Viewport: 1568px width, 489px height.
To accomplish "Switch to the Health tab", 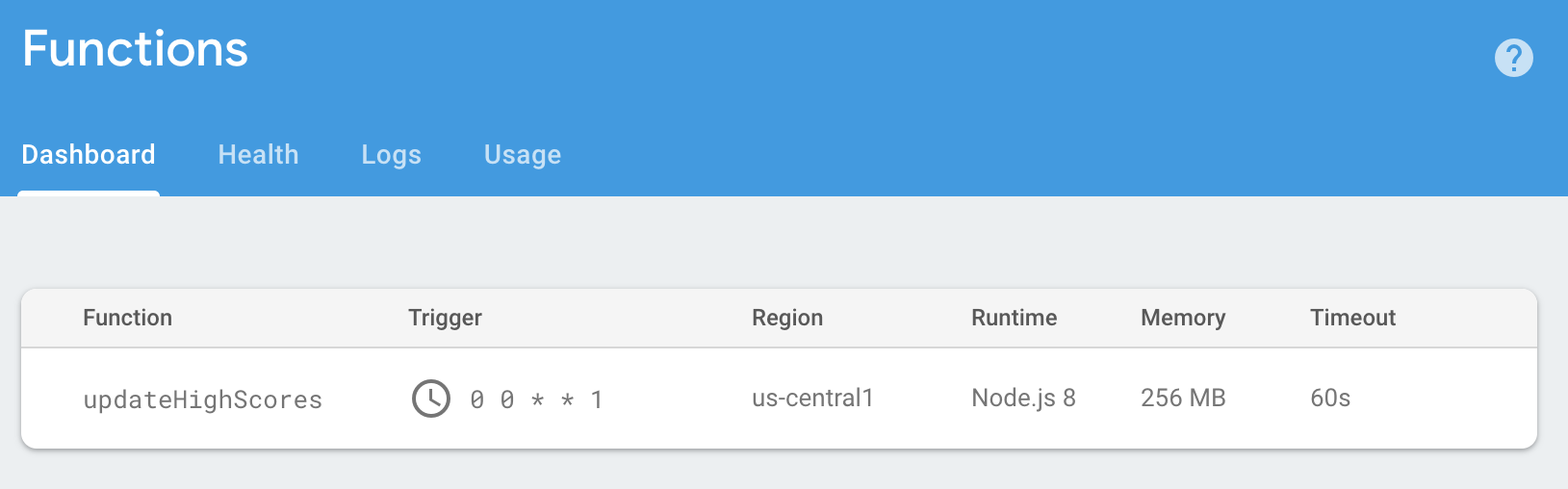I will pyautogui.click(x=259, y=155).
